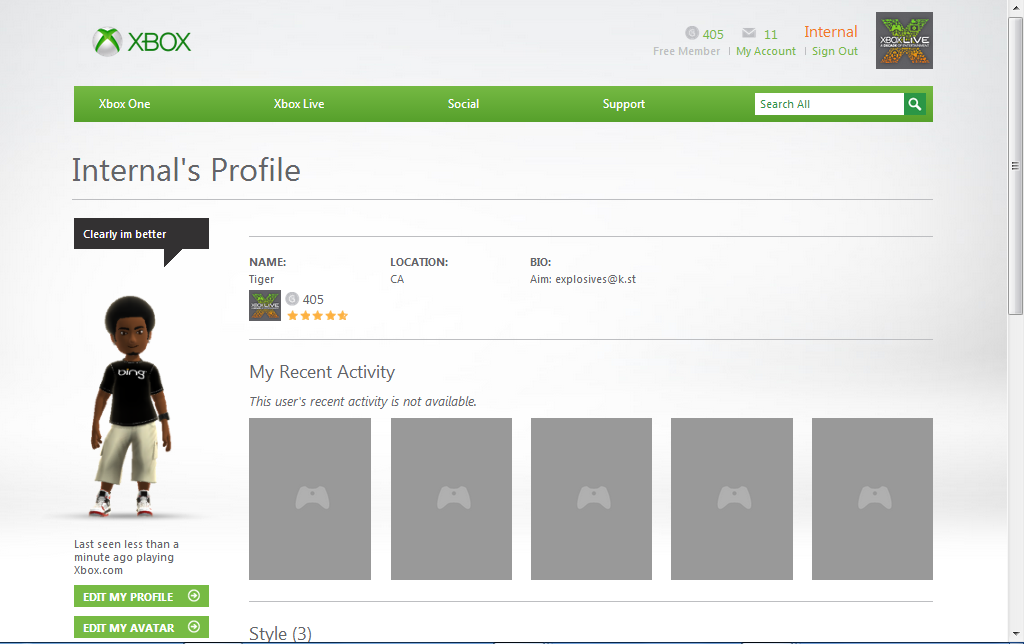Click the five-star reputation rating
1024x644 pixels.
coord(317,315)
